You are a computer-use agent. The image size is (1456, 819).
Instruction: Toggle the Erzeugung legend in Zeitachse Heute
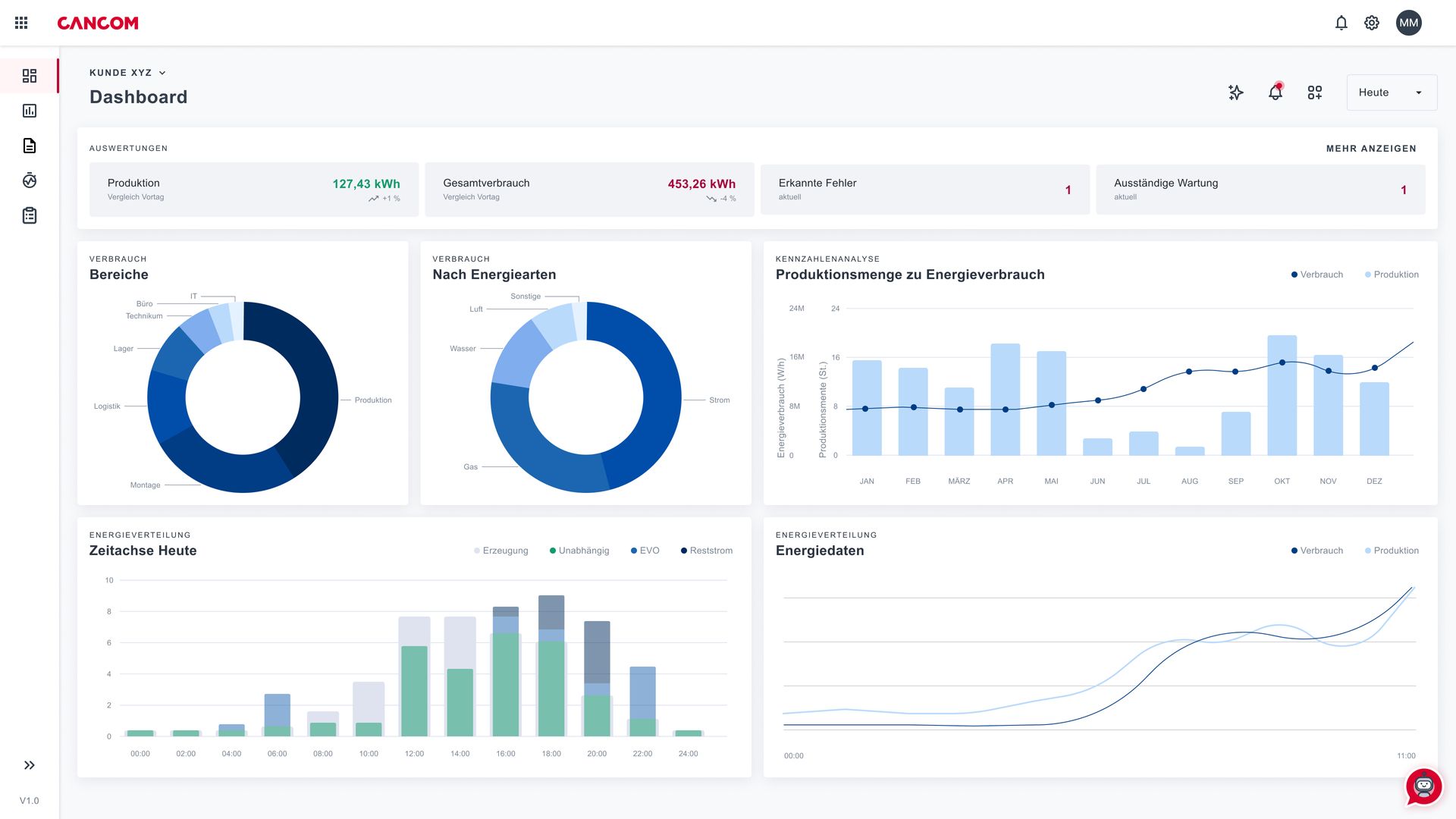[502, 551]
